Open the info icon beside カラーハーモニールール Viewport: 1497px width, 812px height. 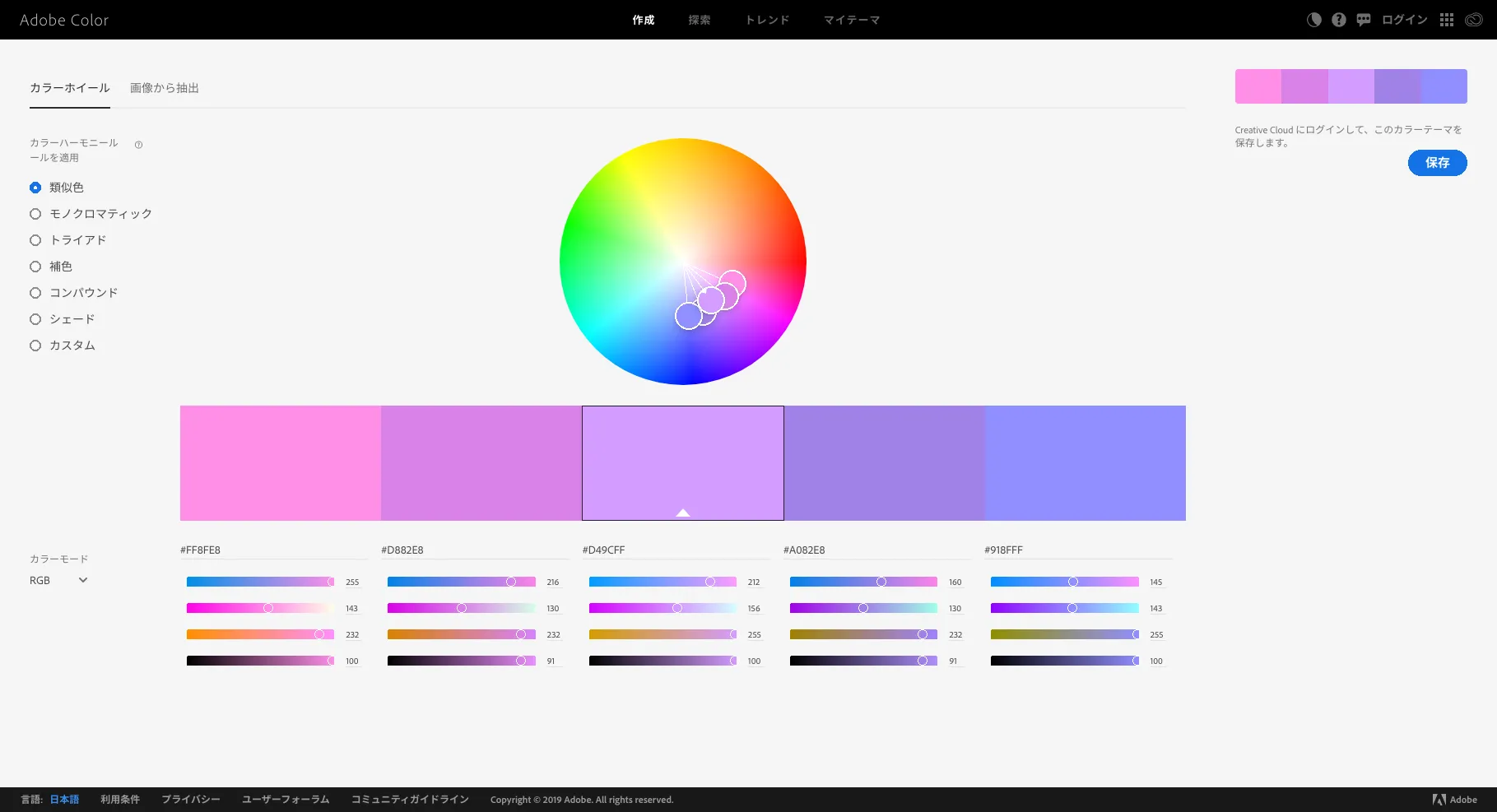[x=138, y=145]
